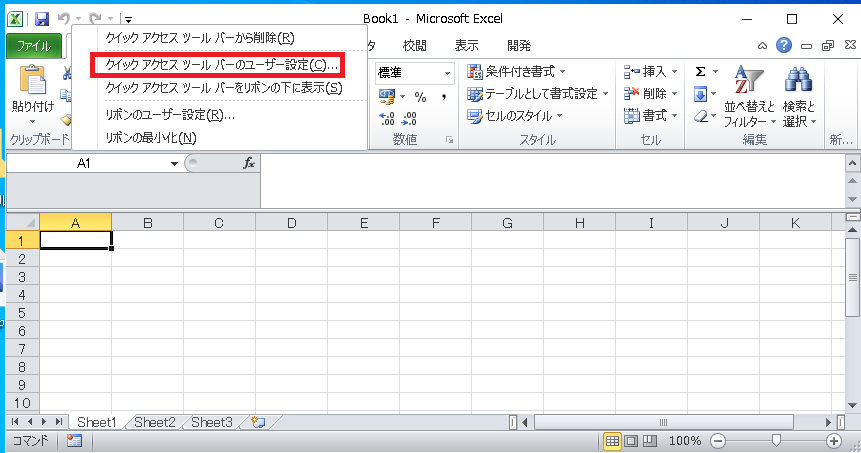The height and width of the screenshot is (453, 861).
Task: Open テーブルとして書式設定 menu
Action: point(538,94)
